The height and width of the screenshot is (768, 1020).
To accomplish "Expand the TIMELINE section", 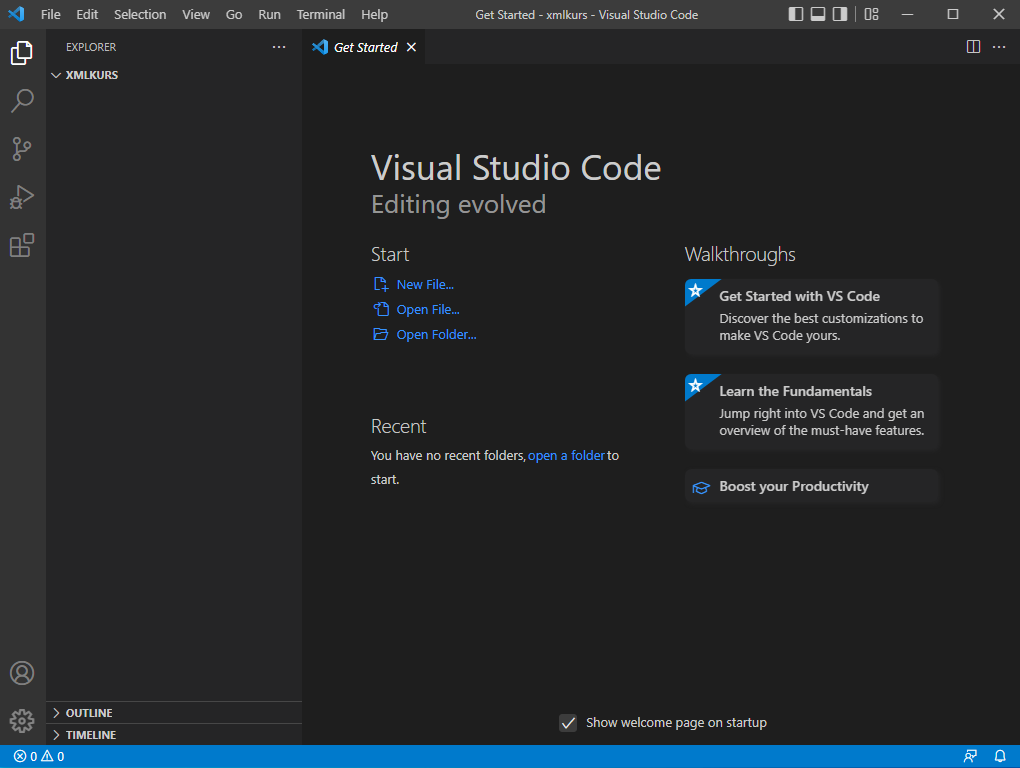I will click(x=174, y=735).
